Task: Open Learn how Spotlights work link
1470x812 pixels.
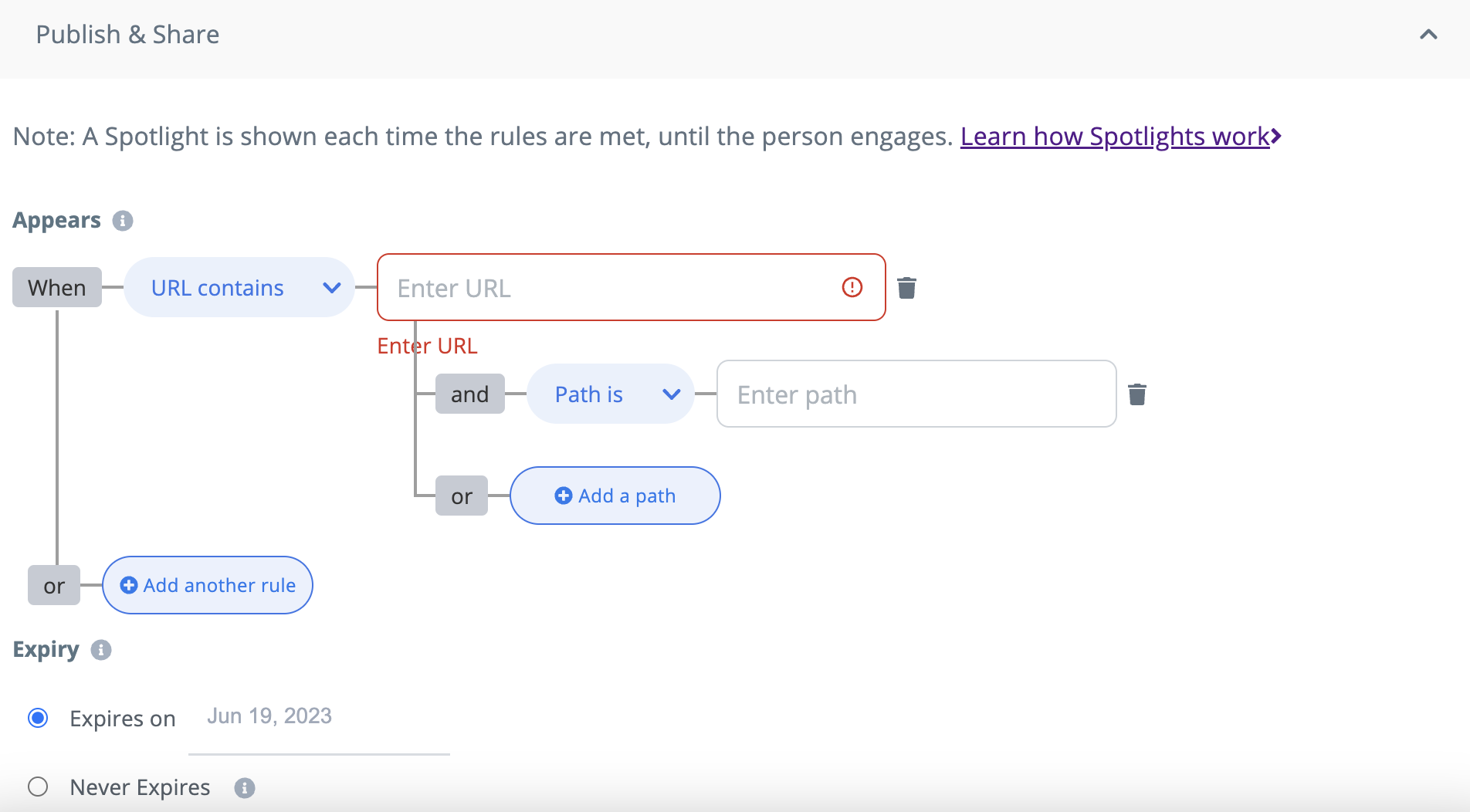Action: click(x=1121, y=137)
